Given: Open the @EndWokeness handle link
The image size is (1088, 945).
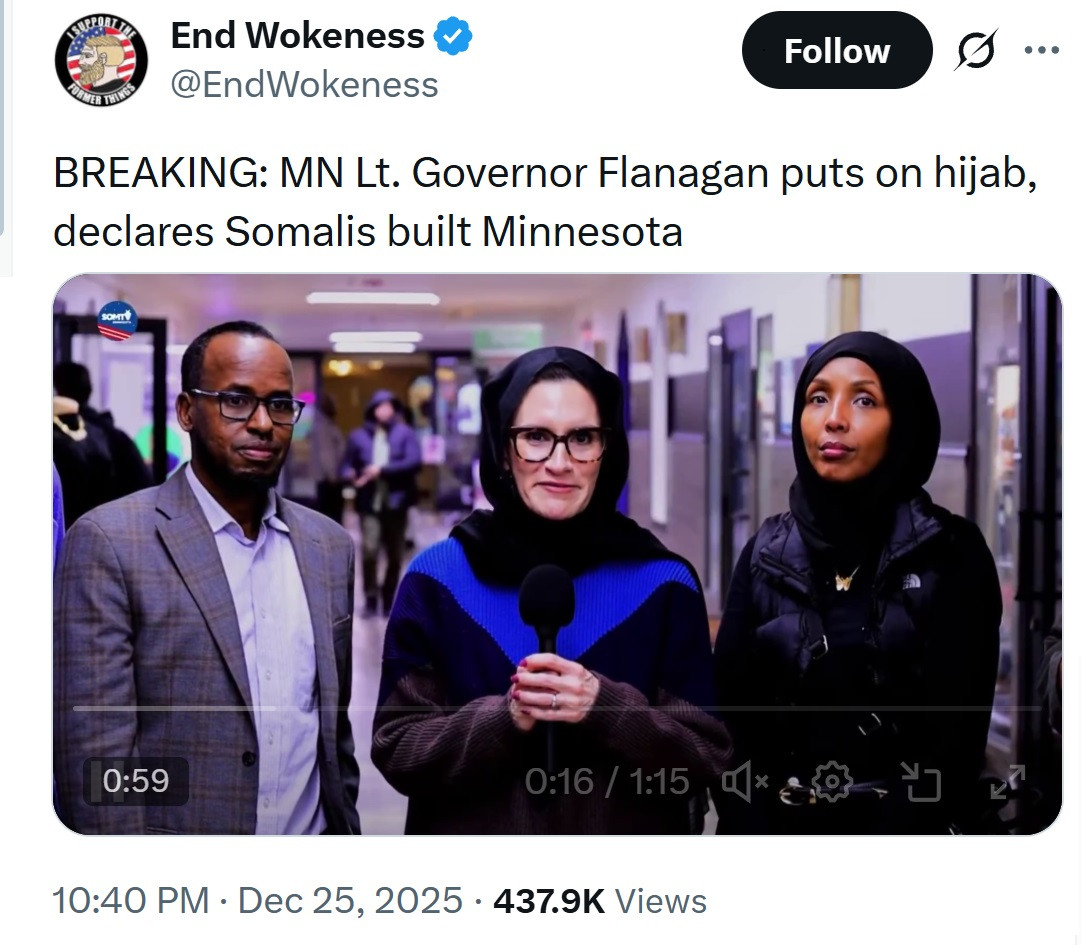Looking at the screenshot, I should (x=304, y=85).
